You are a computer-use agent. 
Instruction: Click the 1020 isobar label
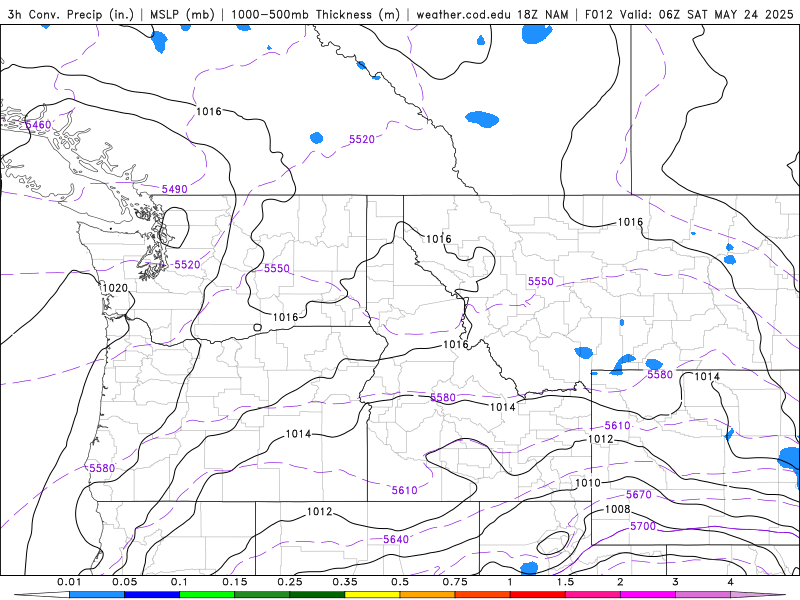[x=115, y=288]
